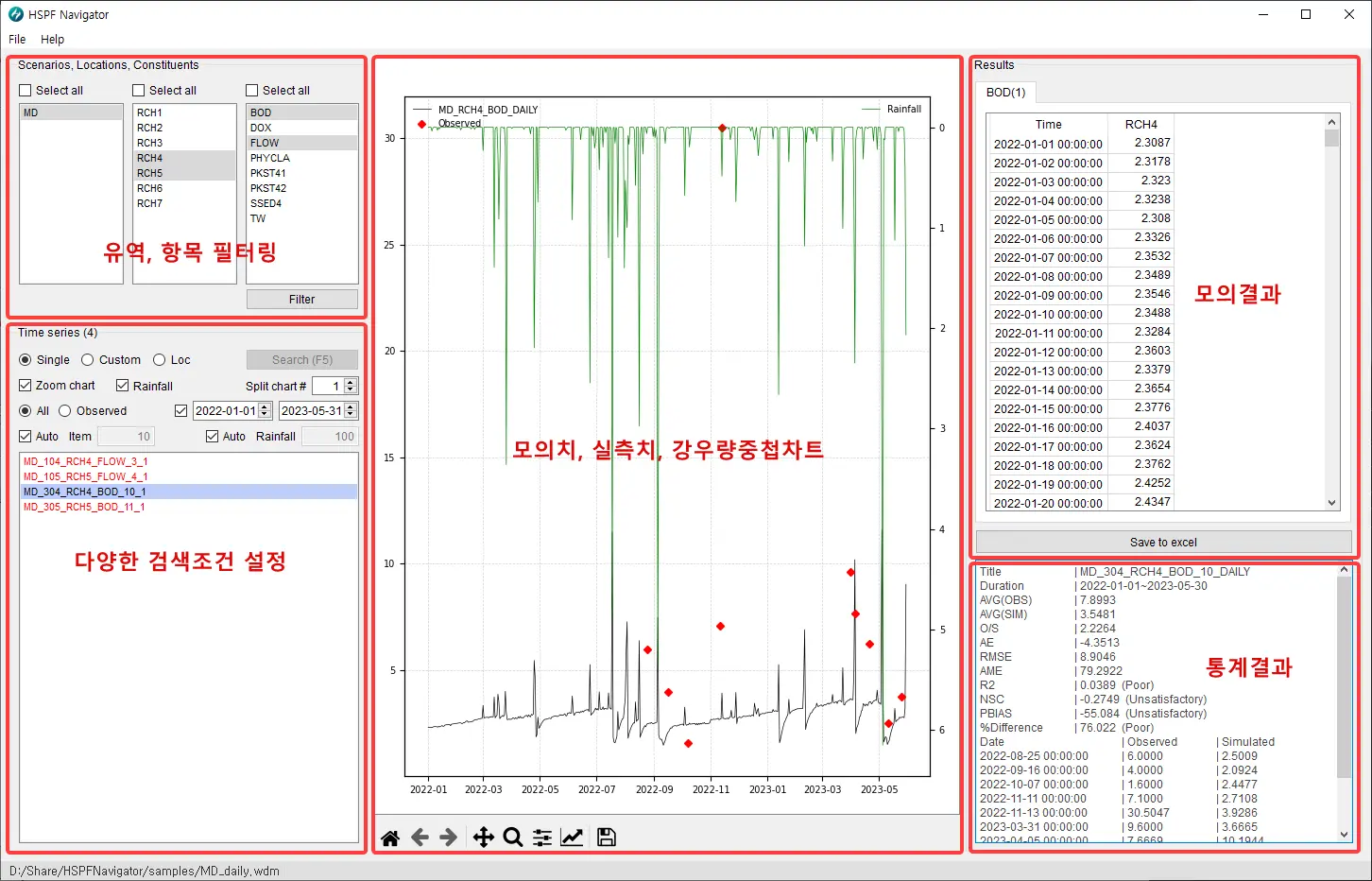Open edit axis and curve parameters icon
1372x881 pixels.
tap(573, 838)
